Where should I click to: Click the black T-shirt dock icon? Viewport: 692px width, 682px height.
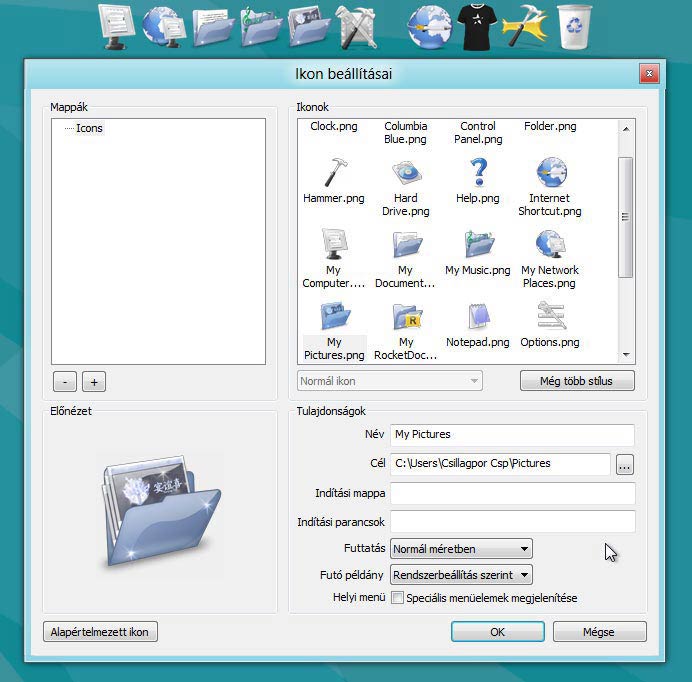pyautogui.click(x=477, y=27)
